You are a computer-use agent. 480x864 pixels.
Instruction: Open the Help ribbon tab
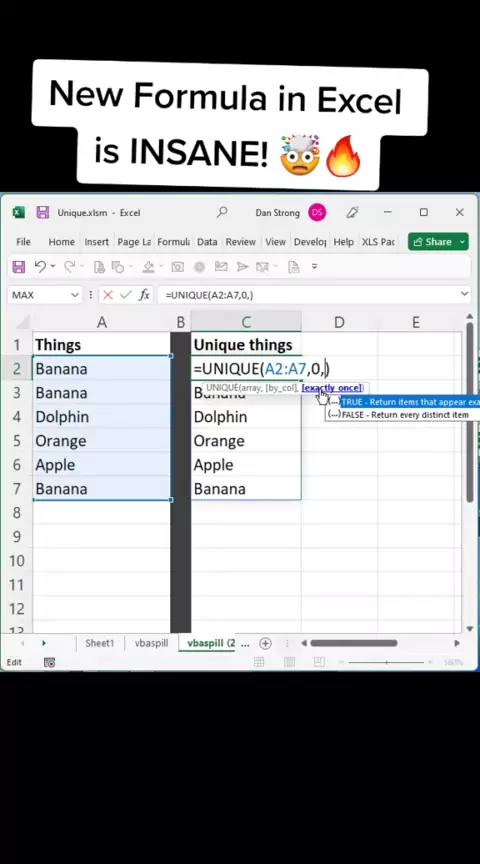coord(343,242)
